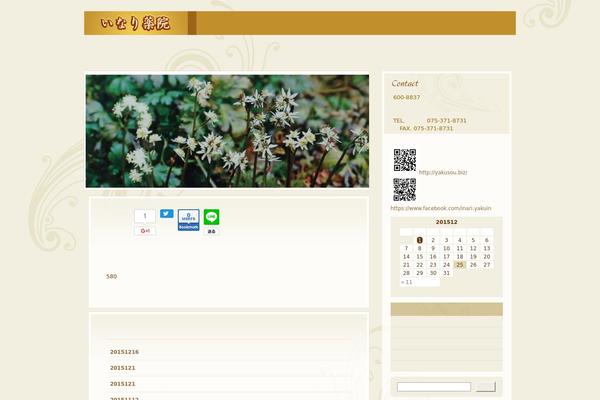Image resolution: width=600 pixels, height=400 pixels.
Task: Click the QR code beside yakusou.biz
Action: coord(405,160)
